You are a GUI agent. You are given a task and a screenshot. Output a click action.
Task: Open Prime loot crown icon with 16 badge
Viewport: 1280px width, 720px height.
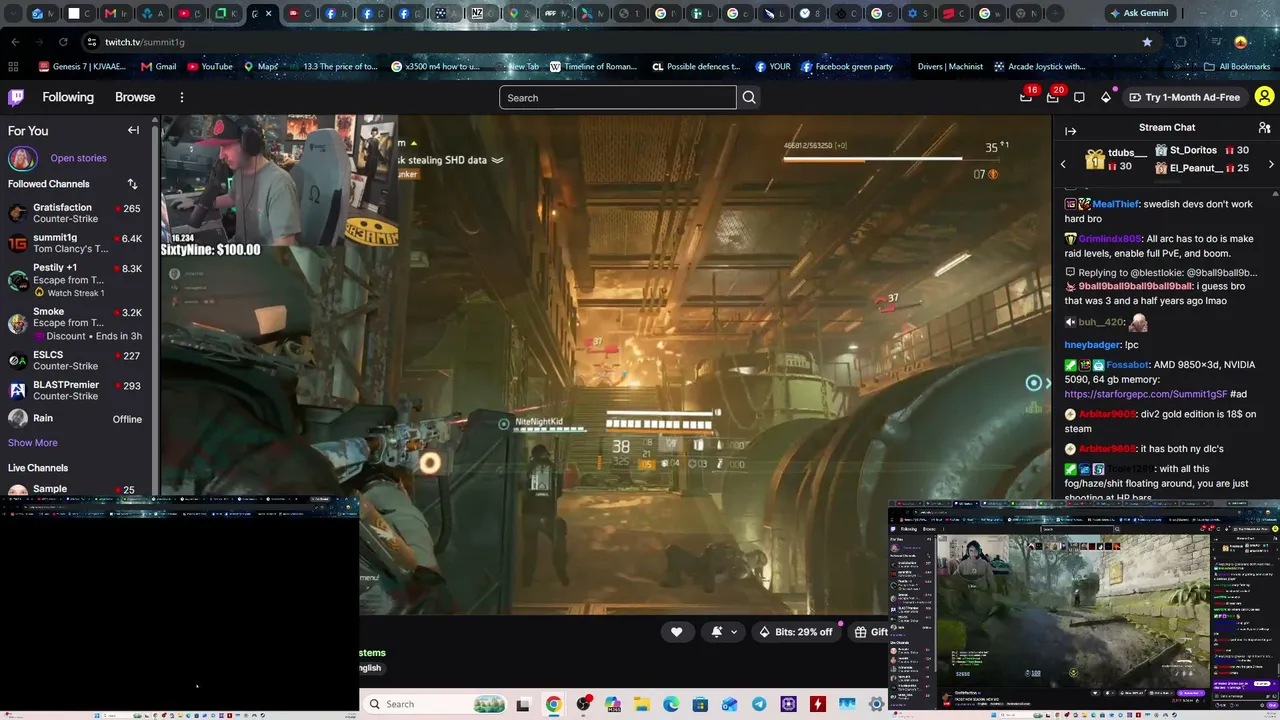click(x=1026, y=97)
